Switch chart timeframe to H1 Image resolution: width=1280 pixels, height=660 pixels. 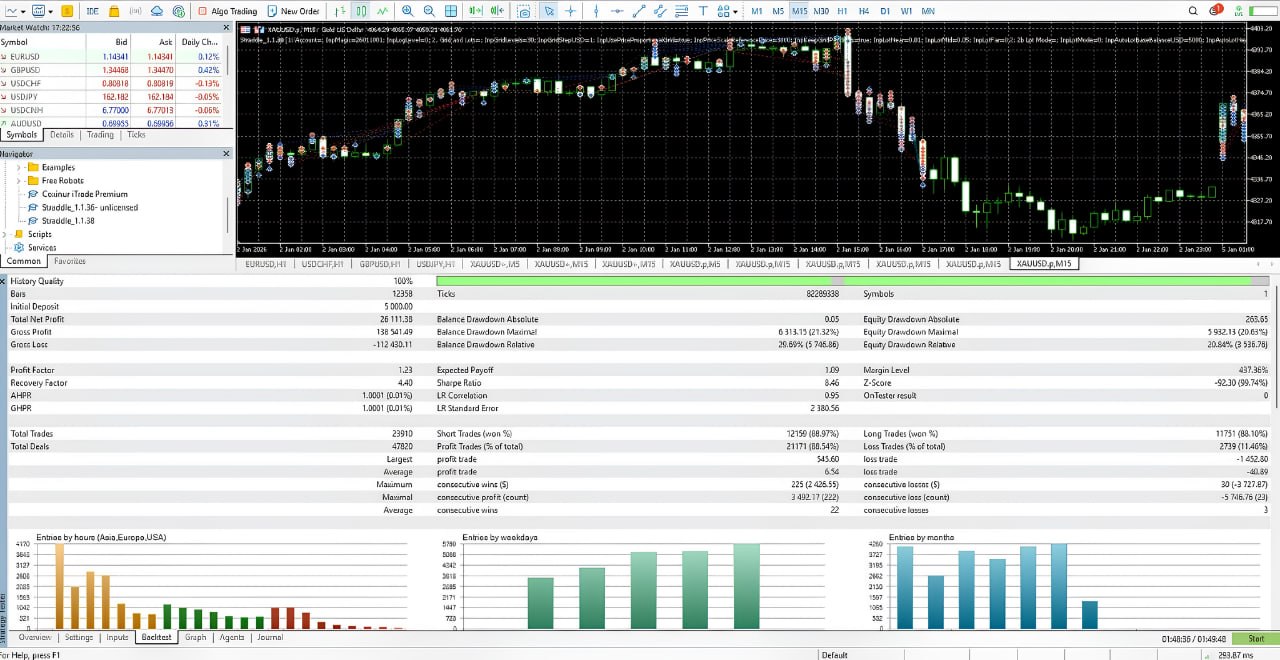click(x=842, y=11)
